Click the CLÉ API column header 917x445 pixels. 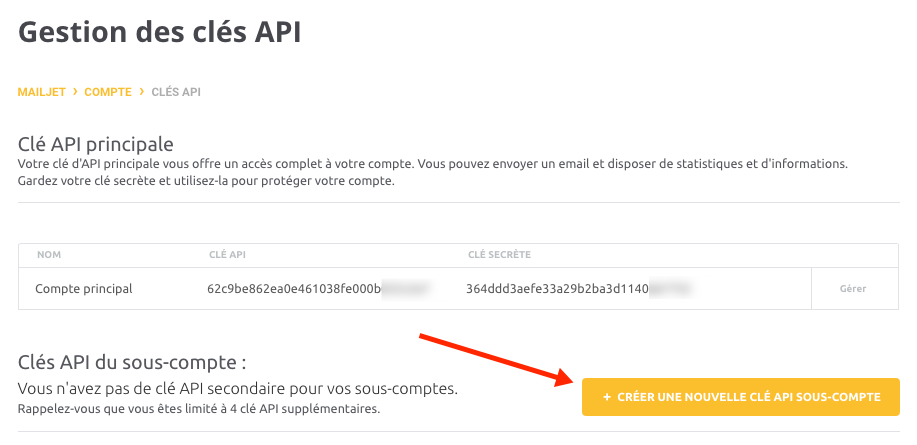(x=227, y=255)
